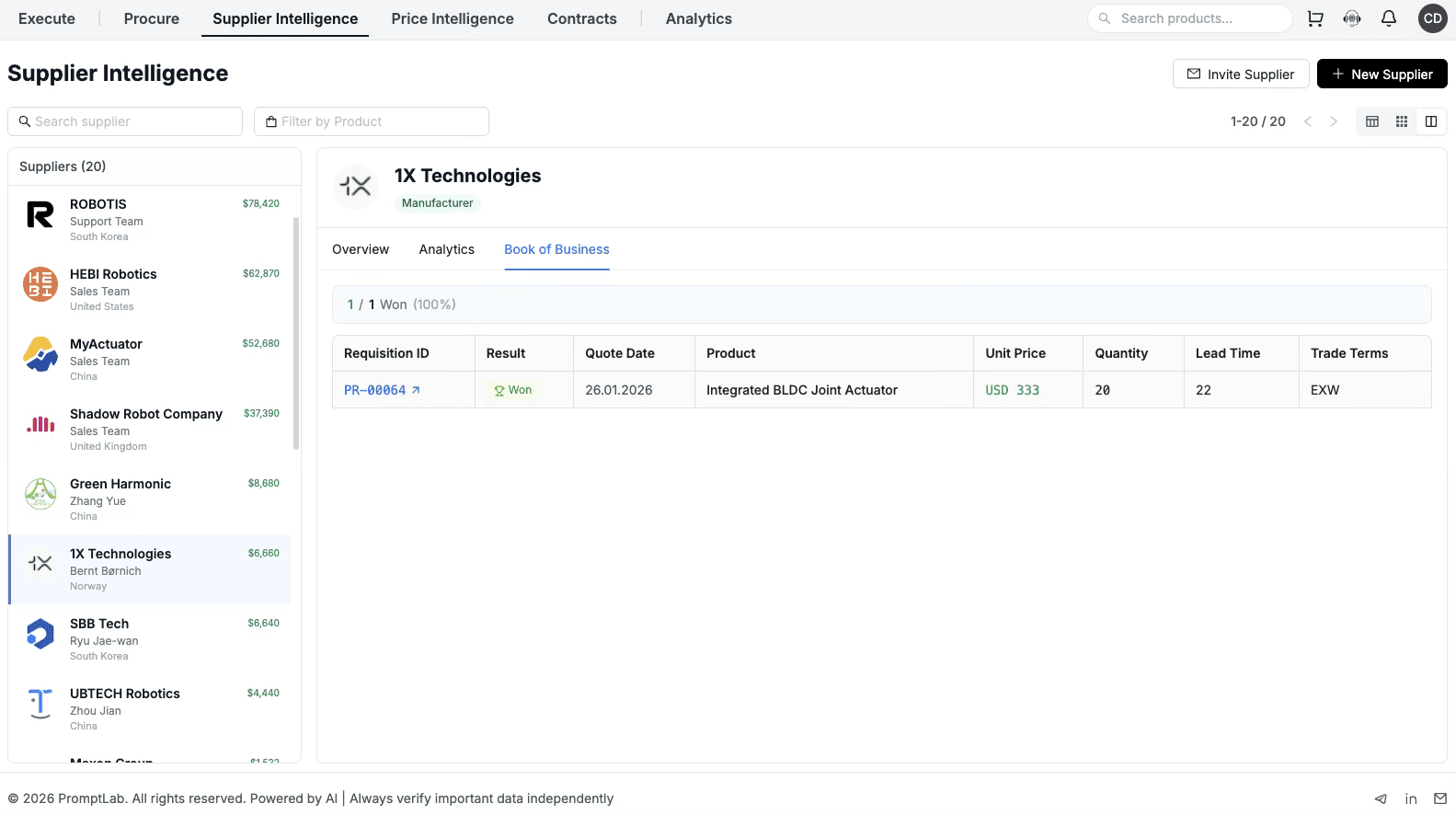This screenshot has height=815, width=1456.
Task: Click the Manufacturer tag
Action: [438, 203]
